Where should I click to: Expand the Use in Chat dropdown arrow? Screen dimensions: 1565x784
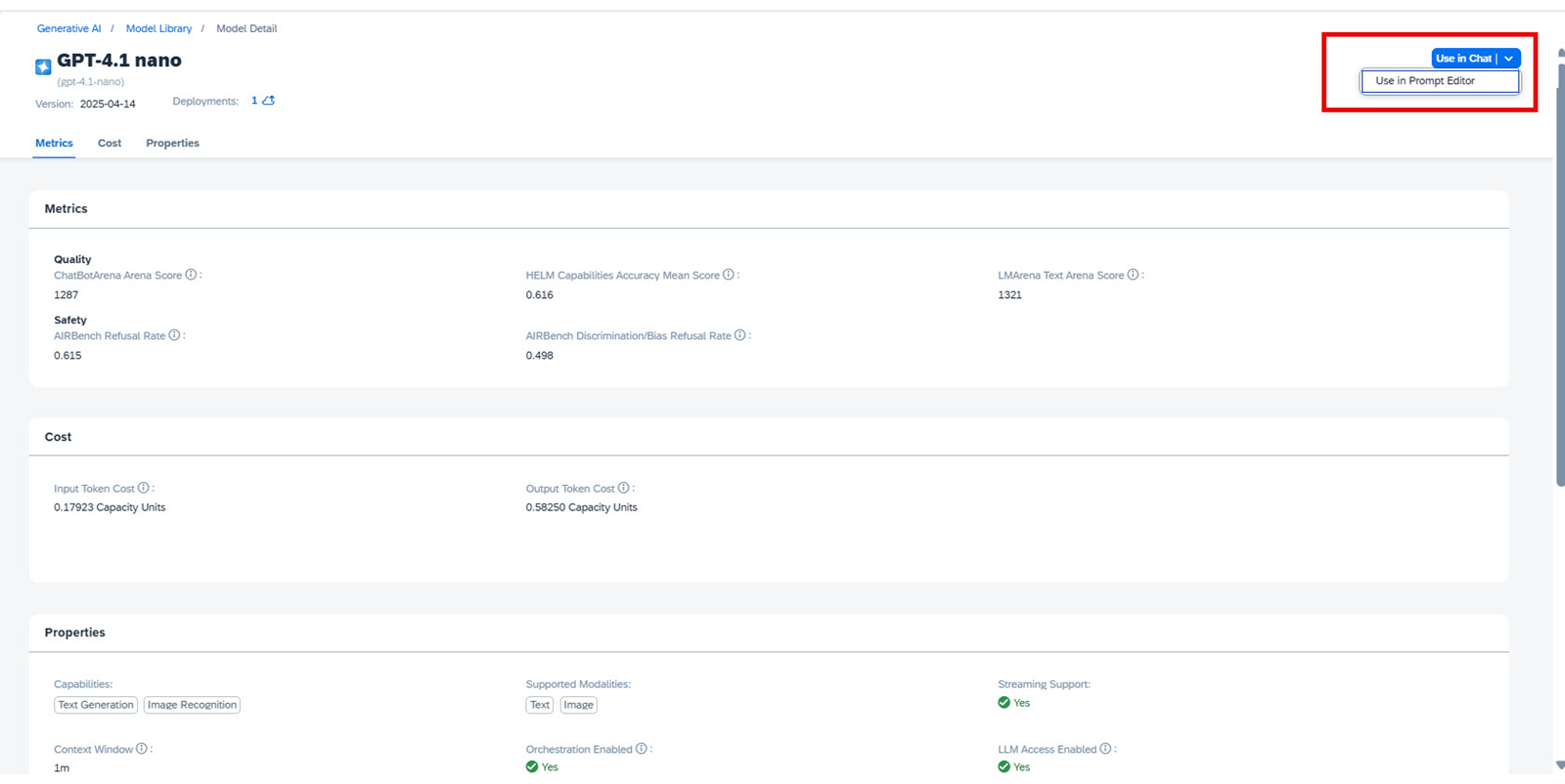coord(1509,59)
